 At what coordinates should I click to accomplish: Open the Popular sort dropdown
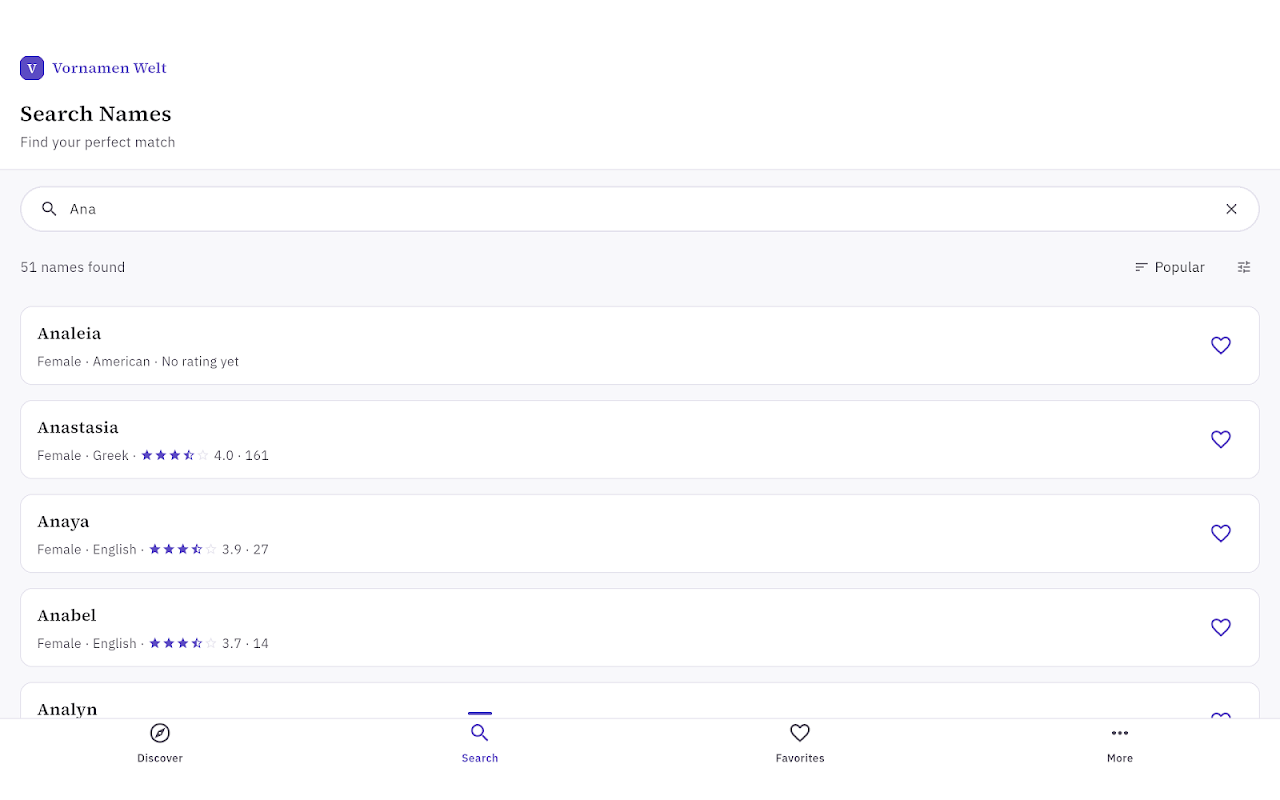1169,267
